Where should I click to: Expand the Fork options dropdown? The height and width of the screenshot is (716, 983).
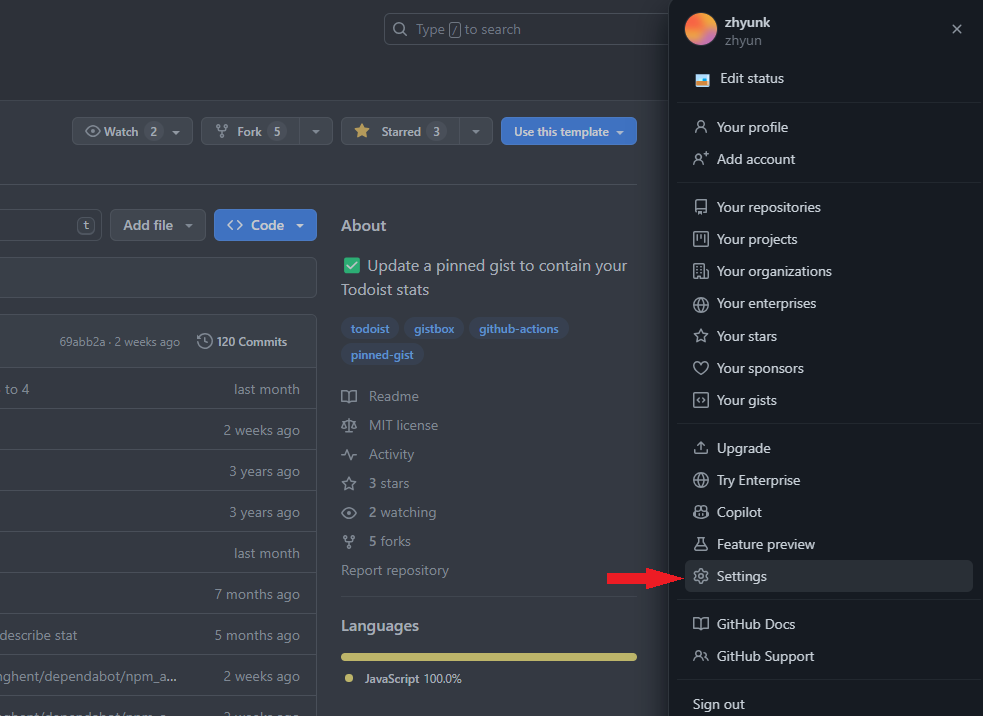[x=316, y=131]
